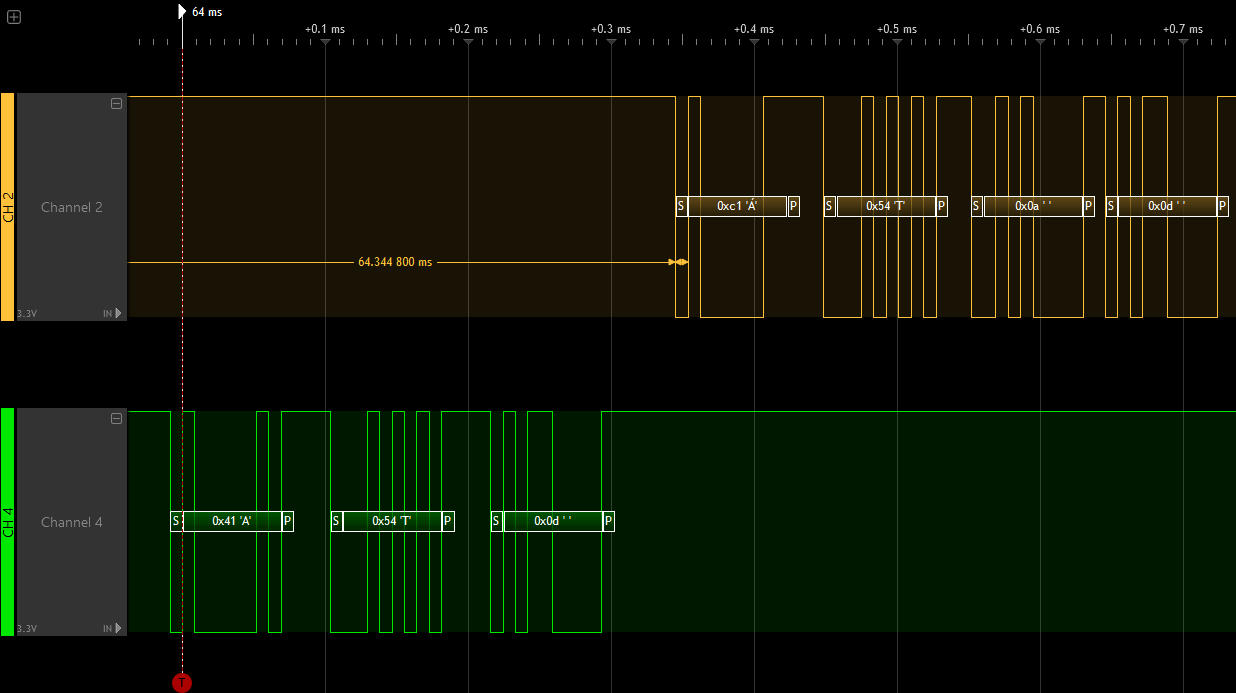Collapse Channel 2 with the minus button
Viewport: 1236px width, 693px height.
(x=116, y=103)
